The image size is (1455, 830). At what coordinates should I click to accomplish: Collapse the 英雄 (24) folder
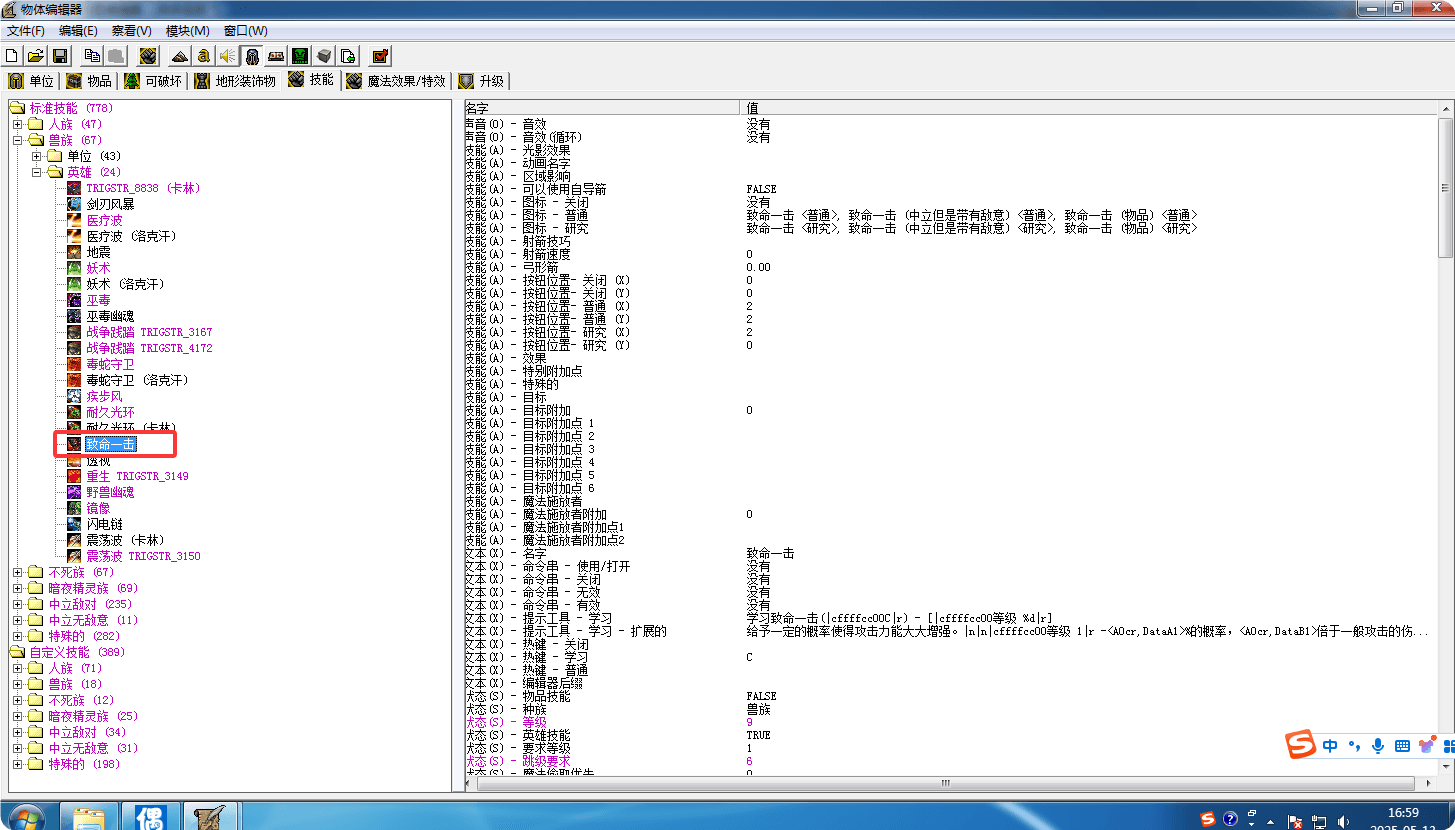(x=38, y=171)
